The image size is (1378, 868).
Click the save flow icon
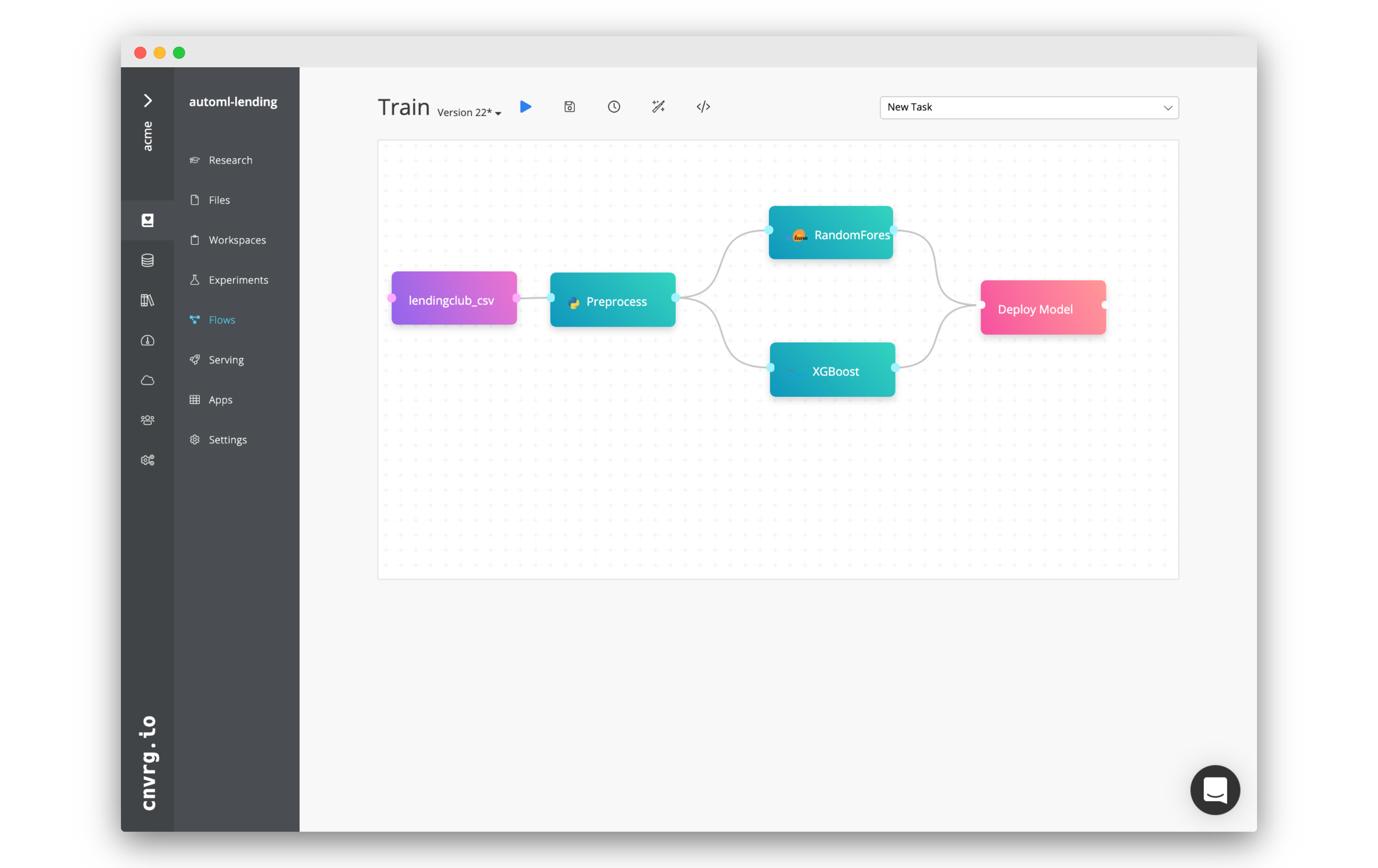tap(569, 107)
